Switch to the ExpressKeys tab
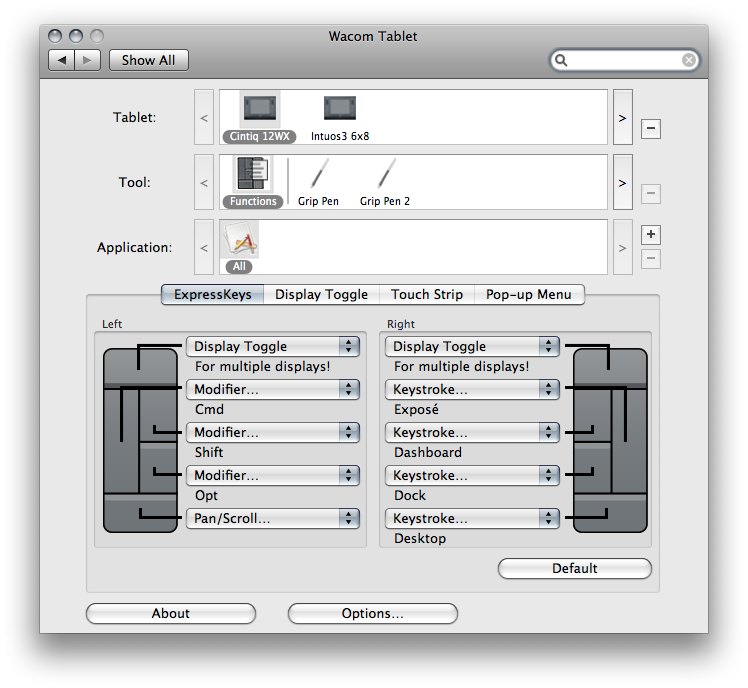This screenshot has height=688, width=748. coord(212,294)
